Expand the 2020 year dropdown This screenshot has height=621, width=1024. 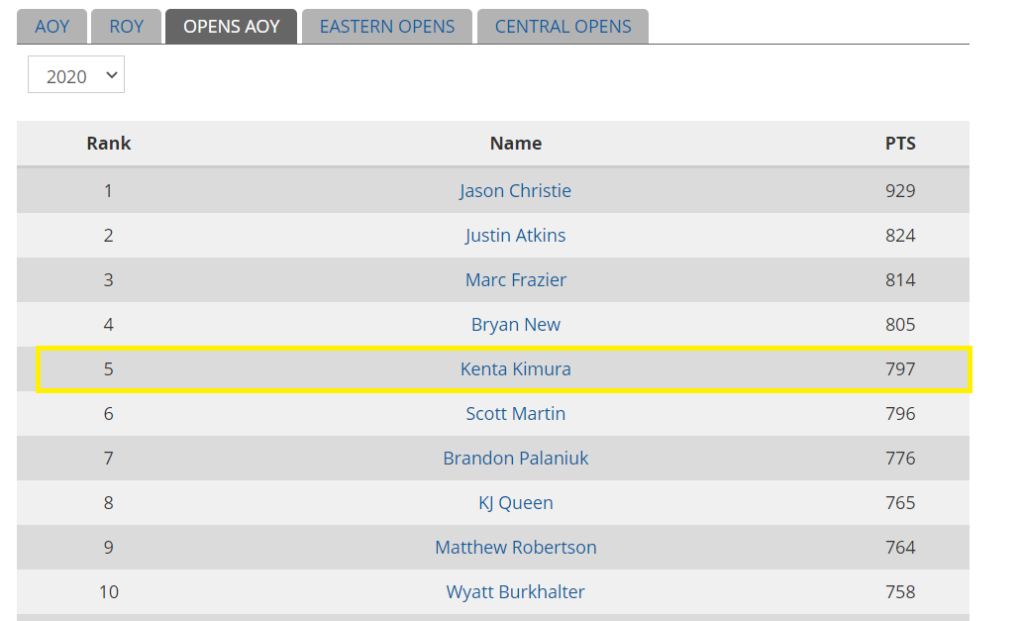(76, 75)
